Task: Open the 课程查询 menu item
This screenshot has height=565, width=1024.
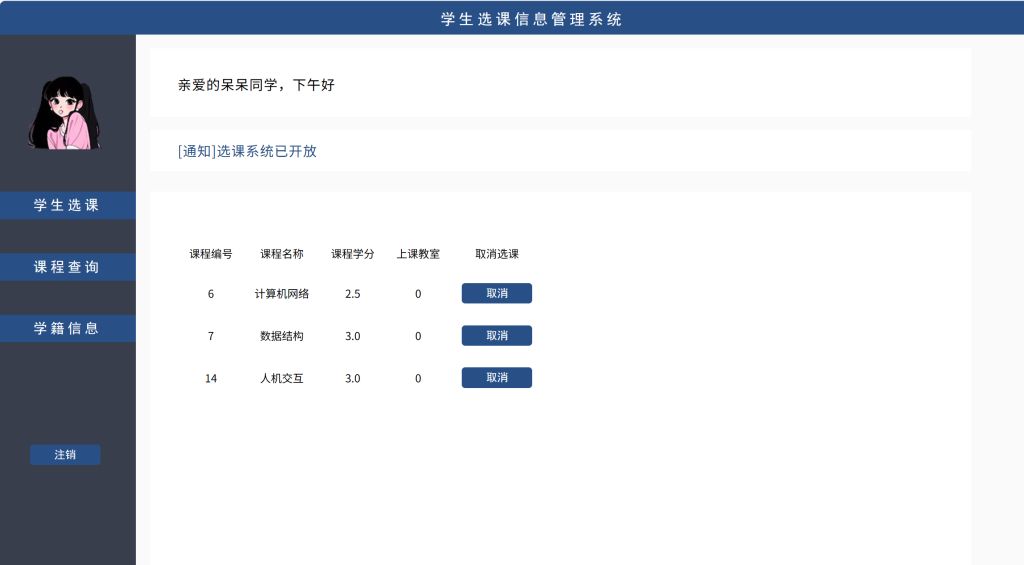Action: point(68,267)
